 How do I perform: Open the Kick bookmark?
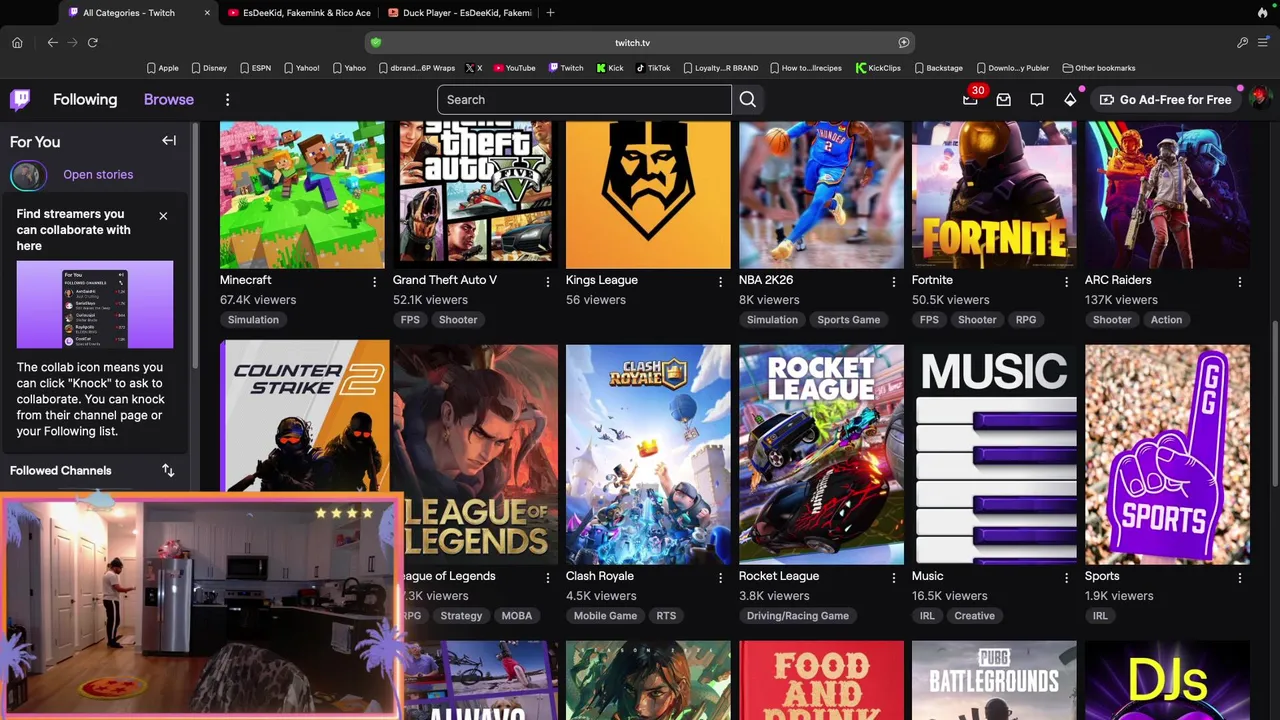[610, 68]
